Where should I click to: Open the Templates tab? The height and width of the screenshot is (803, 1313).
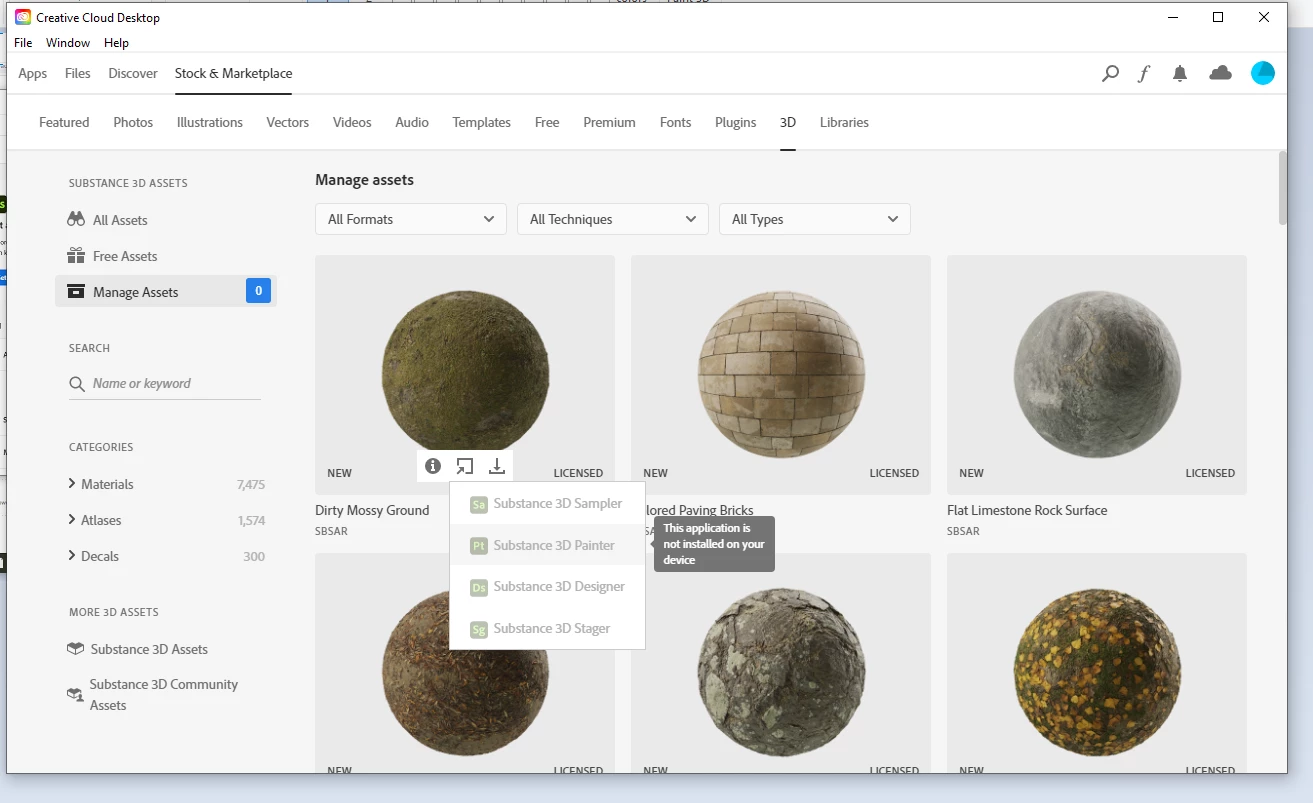[x=482, y=122]
